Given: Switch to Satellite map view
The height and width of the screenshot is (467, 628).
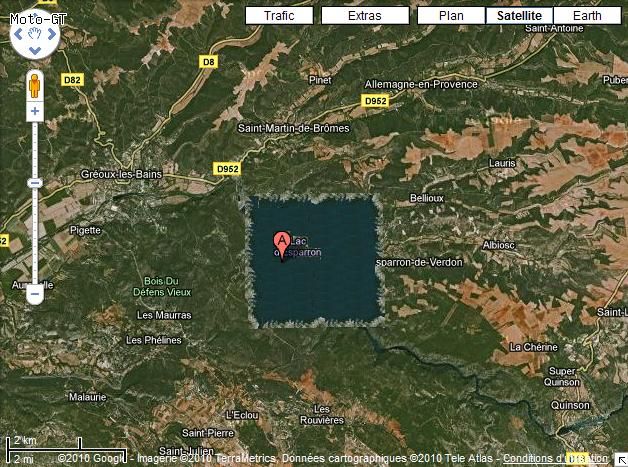Looking at the screenshot, I should 519,16.
